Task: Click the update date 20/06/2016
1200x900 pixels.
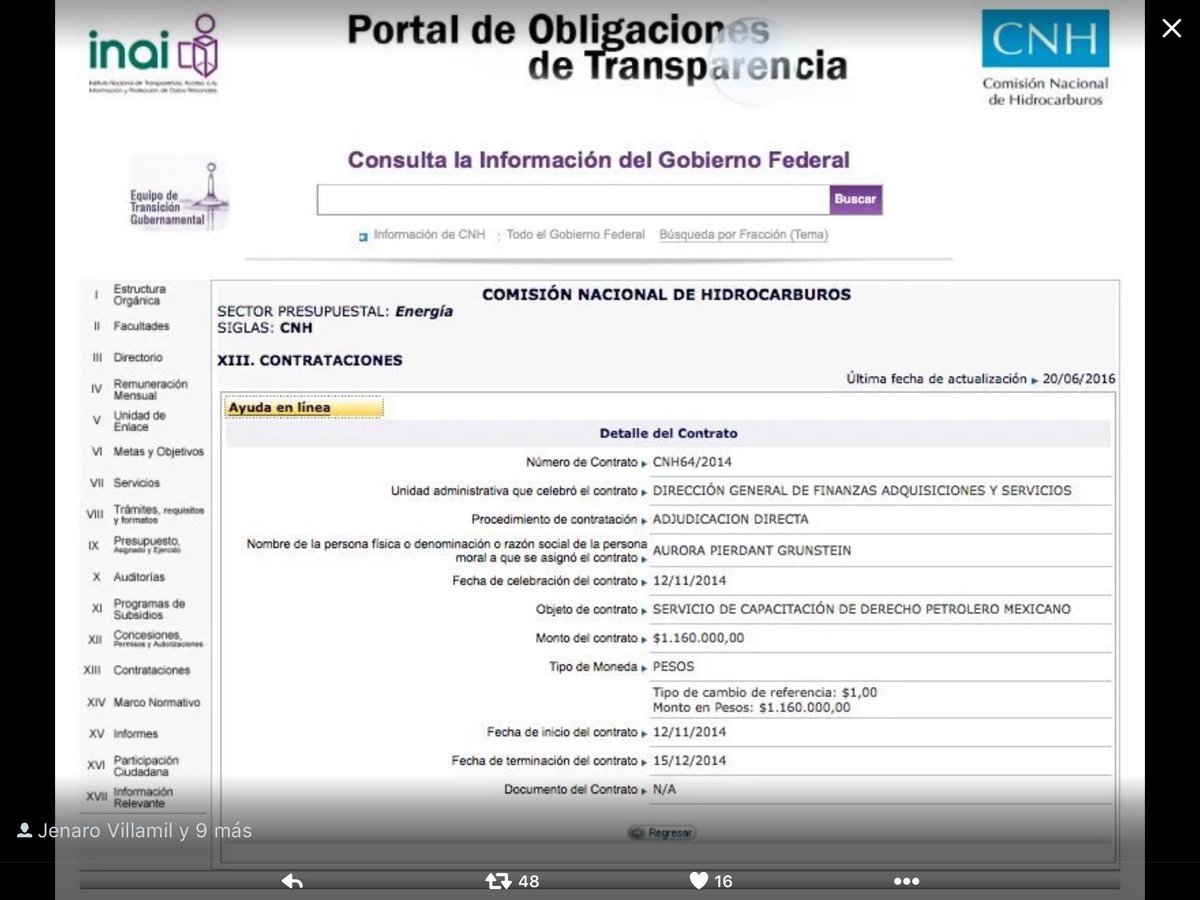Action: (x=1079, y=379)
